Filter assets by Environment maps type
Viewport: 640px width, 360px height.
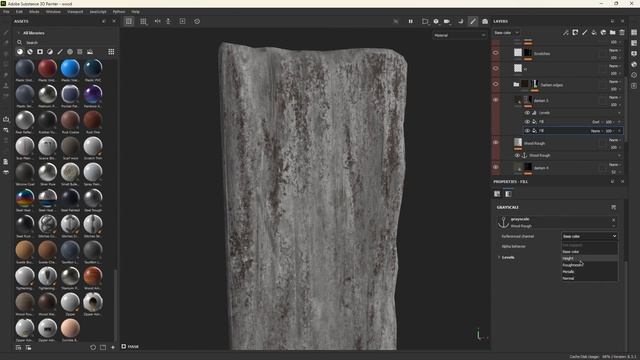(90, 52)
